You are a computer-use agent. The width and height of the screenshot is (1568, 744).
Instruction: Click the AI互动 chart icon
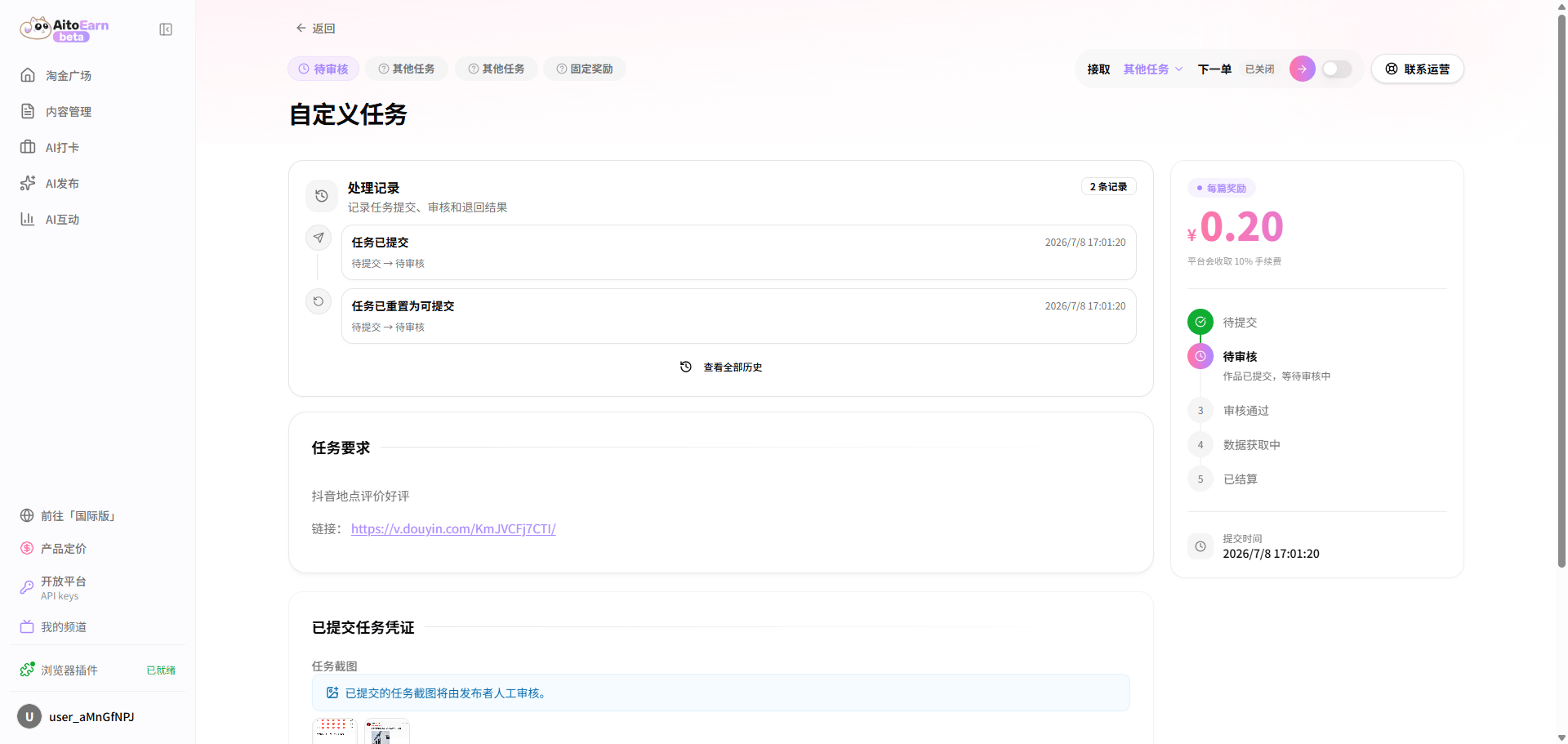[28, 219]
